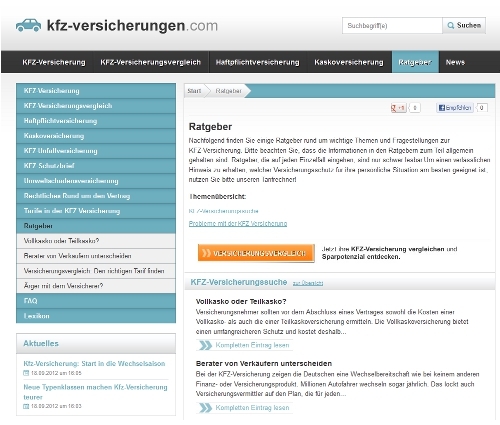Click the Ratgeber page heading
The image size is (500, 425).
coord(210,127)
